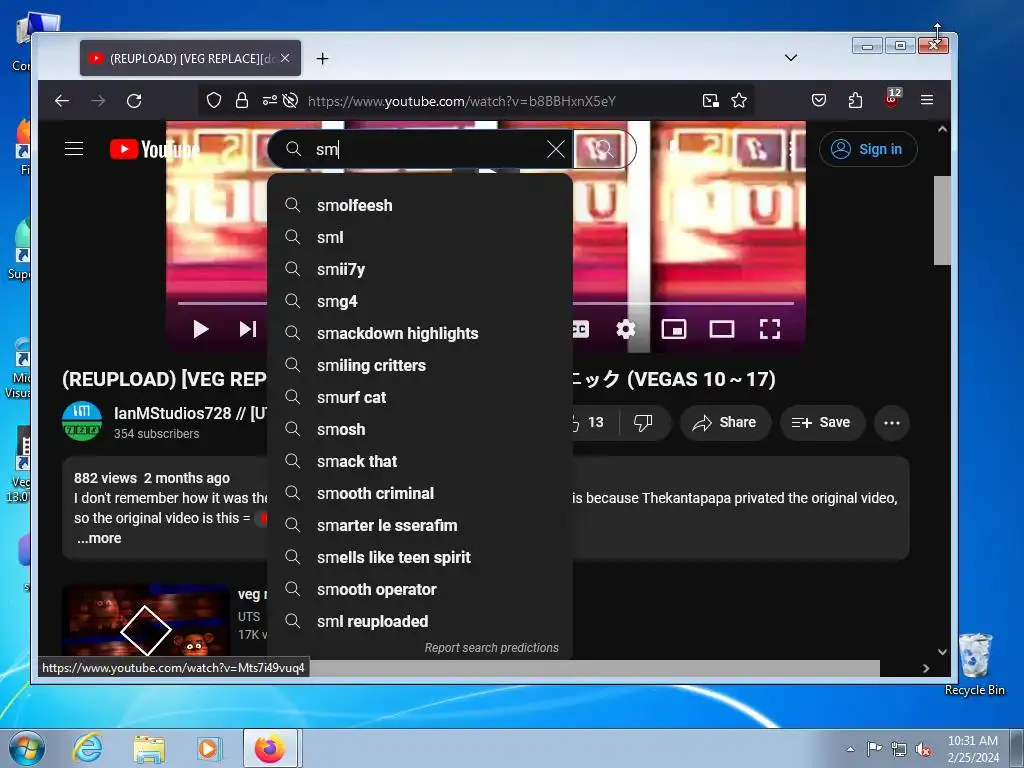The height and width of the screenshot is (768, 1024).
Task: Skip to next video
Action: click(x=248, y=329)
